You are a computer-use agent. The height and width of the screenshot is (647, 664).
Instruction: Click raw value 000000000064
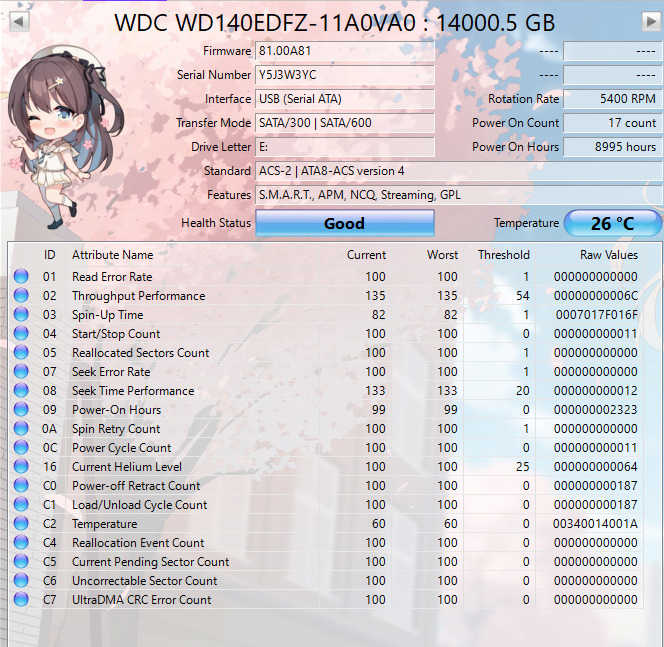[595, 467]
